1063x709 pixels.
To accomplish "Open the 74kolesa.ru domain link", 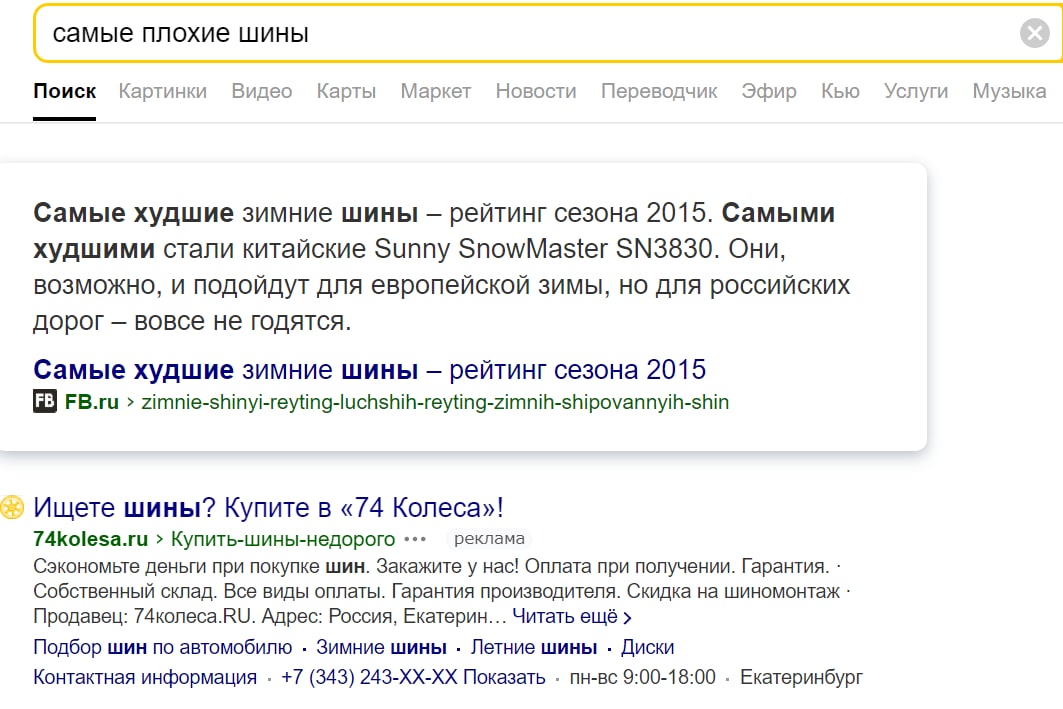I will [91, 539].
